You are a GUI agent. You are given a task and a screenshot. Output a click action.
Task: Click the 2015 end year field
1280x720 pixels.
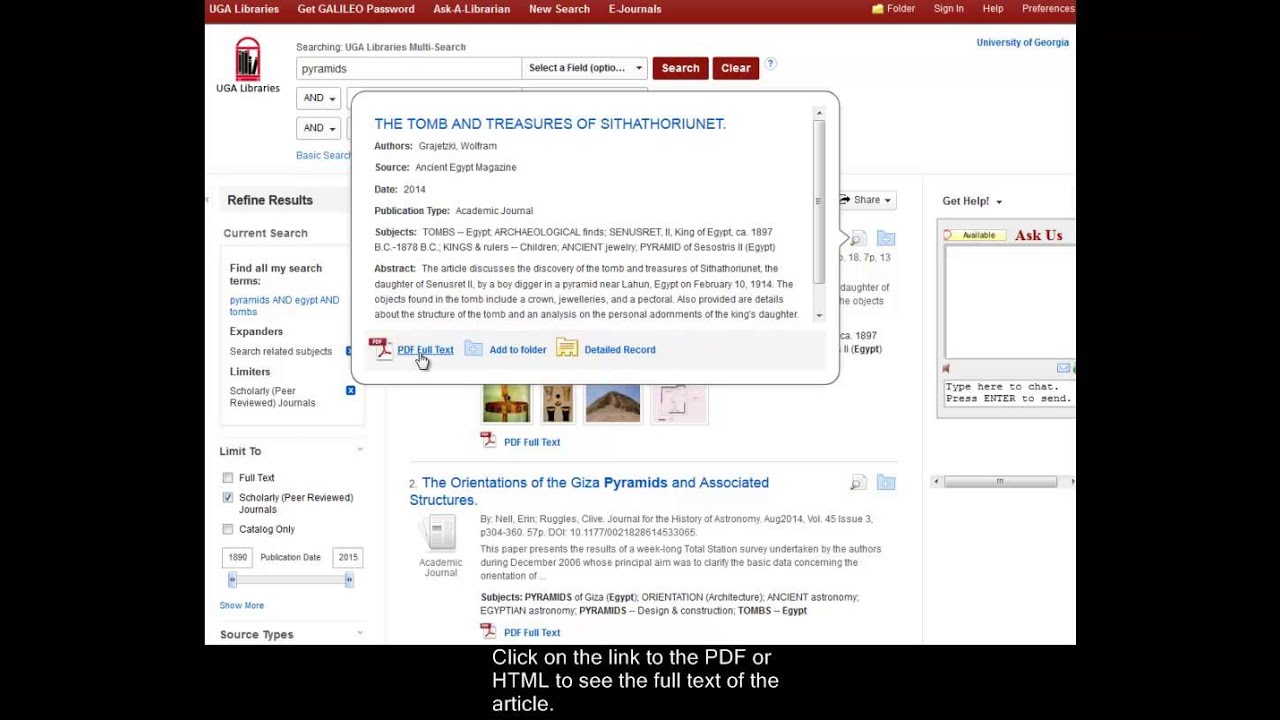[x=348, y=557]
